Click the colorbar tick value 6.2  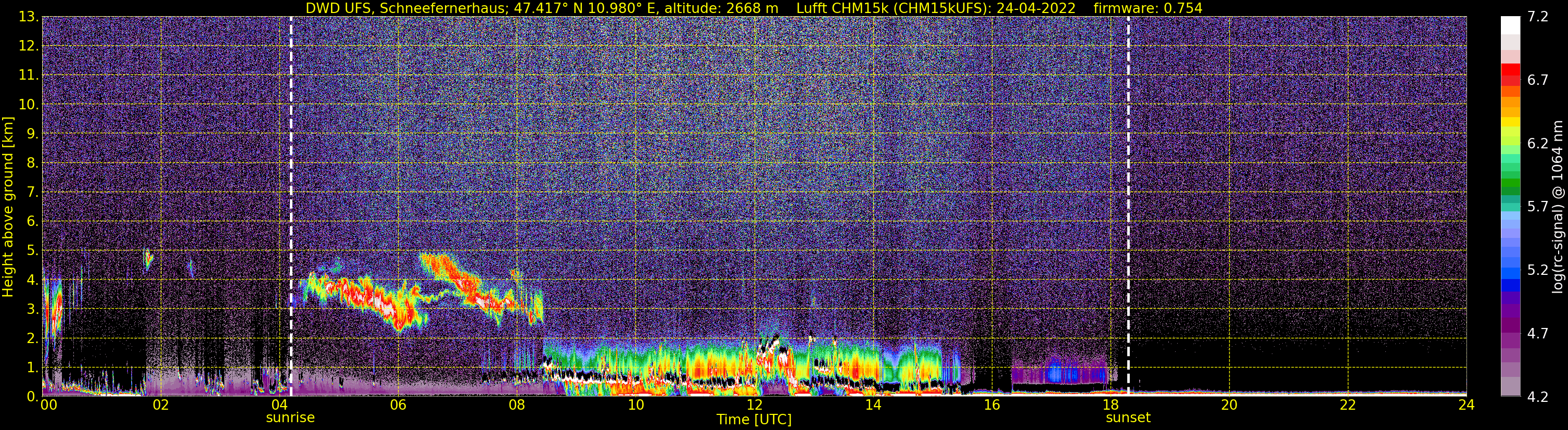tap(1538, 143)
